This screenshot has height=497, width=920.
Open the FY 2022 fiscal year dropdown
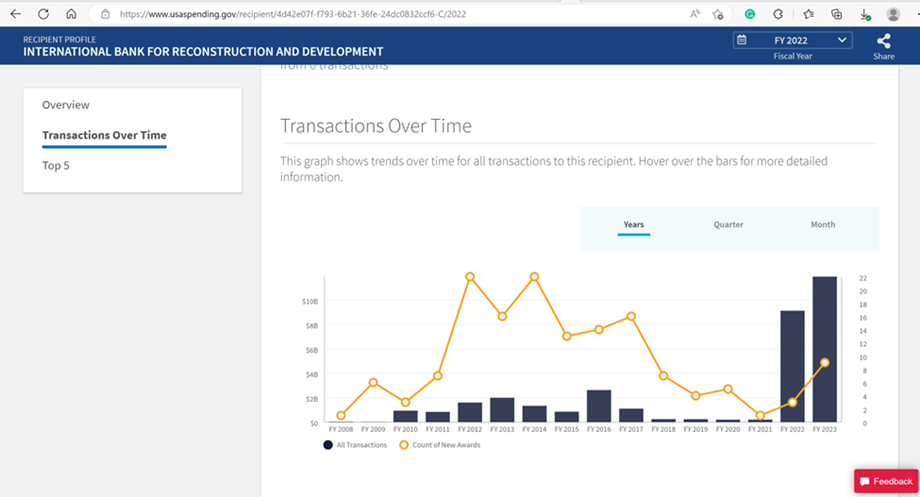click(x=792, y=40)
